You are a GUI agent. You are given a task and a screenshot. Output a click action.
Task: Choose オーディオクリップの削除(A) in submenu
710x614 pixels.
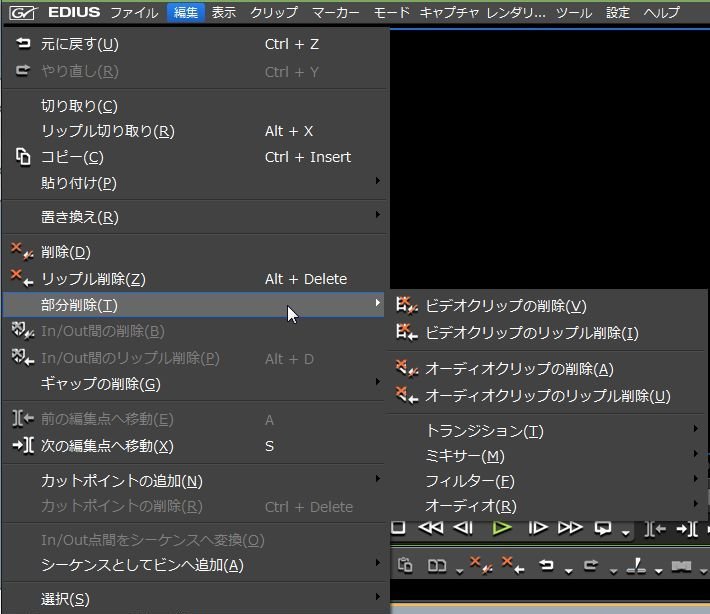pos(548,369)
